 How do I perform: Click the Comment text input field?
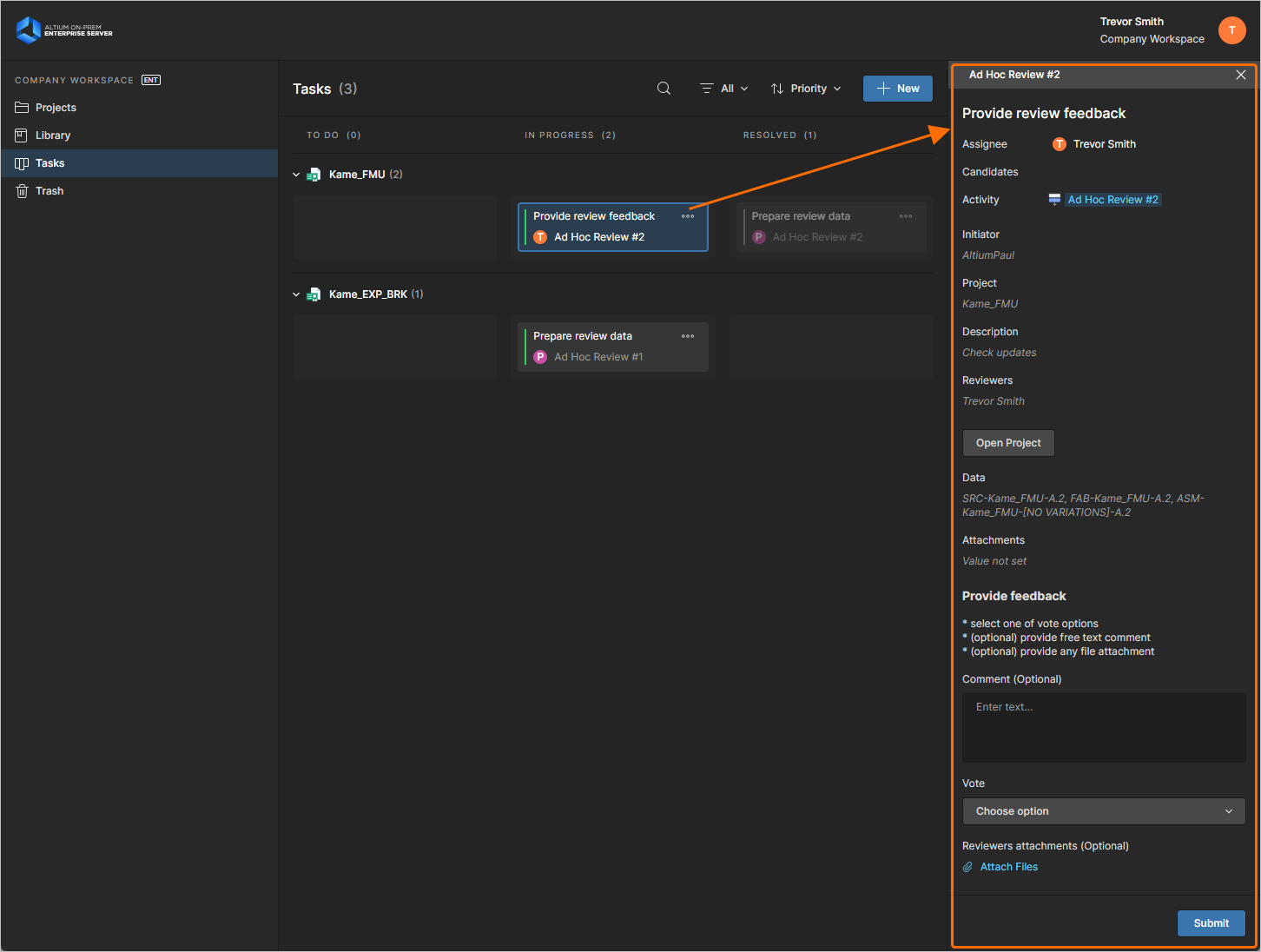click(1103, 728)
